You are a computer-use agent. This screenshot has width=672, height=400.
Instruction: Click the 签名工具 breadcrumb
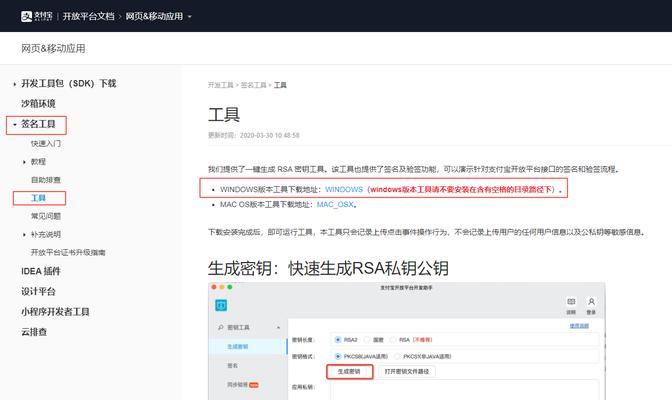[x=253, y=85]
